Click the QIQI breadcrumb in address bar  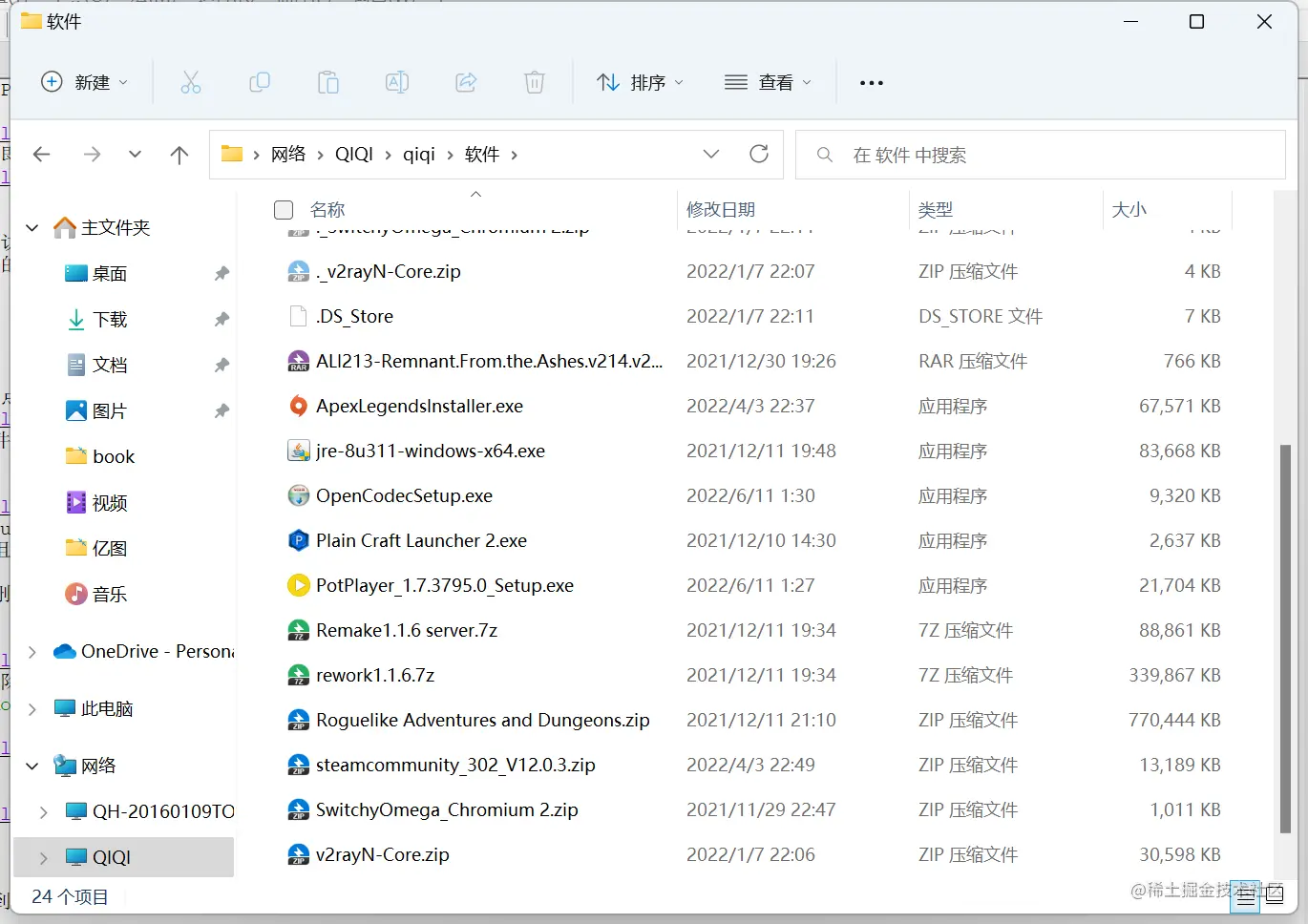(354, 154)
